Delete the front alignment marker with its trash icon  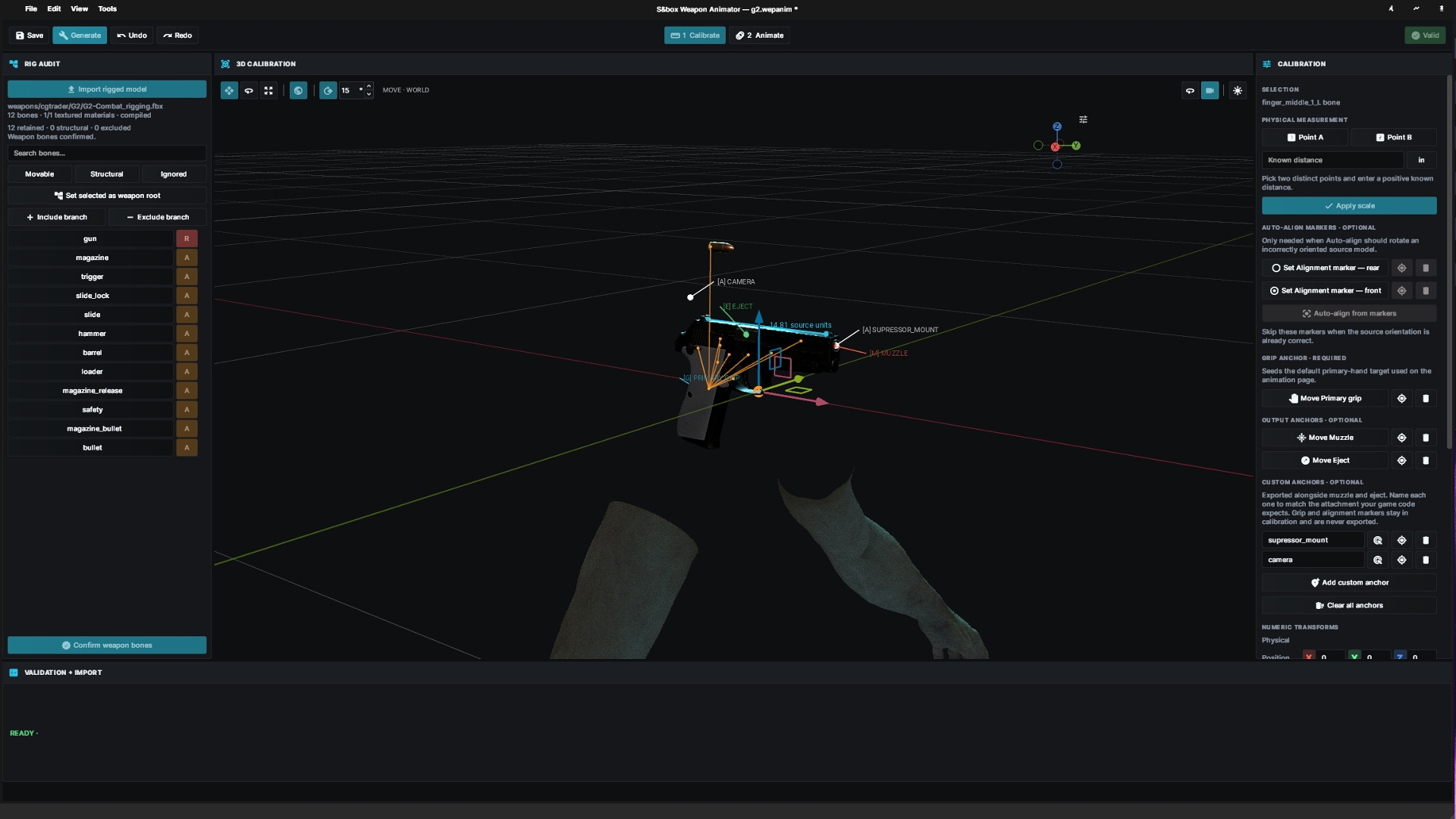1426,291
